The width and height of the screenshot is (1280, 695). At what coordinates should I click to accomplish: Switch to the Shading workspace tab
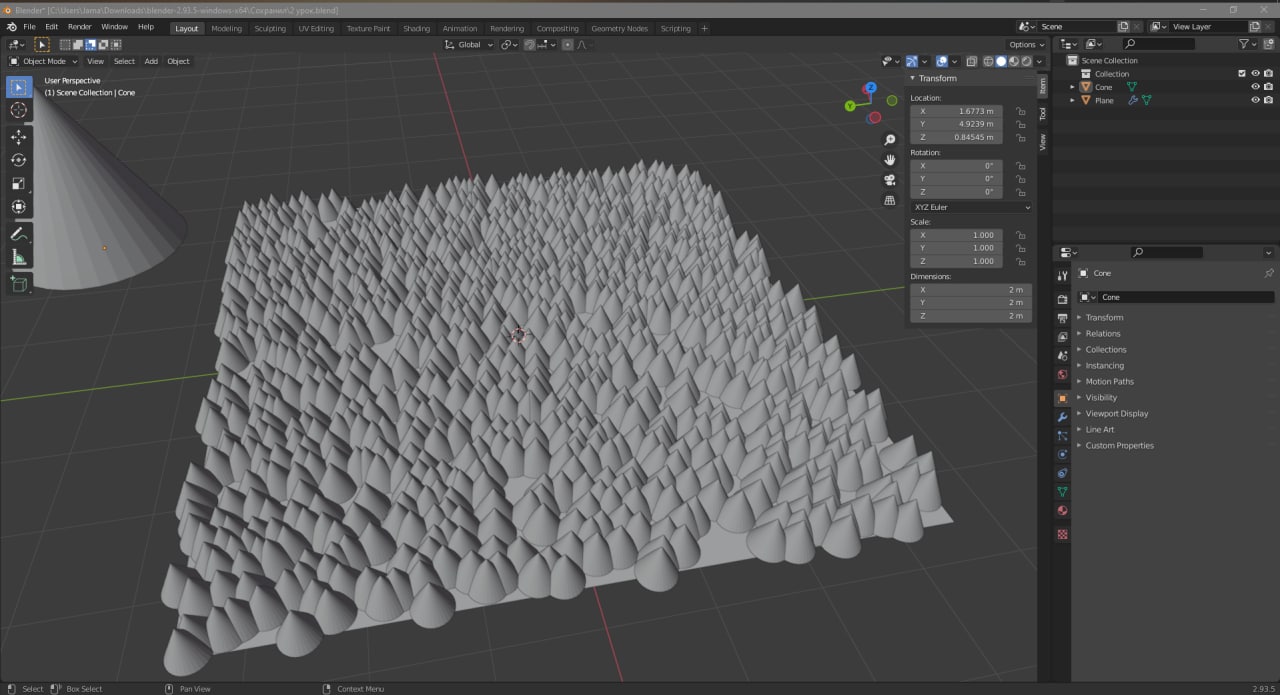tap(417, 28)
